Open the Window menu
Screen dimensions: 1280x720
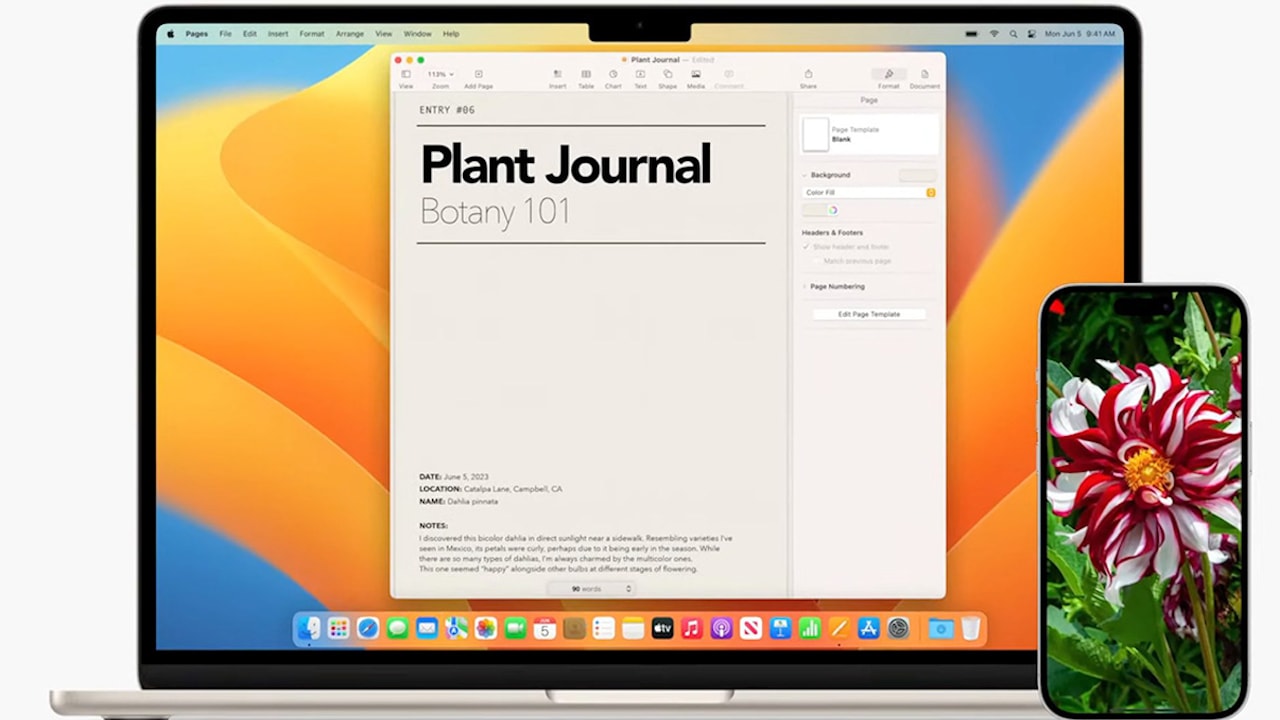(x=418, y=34)
